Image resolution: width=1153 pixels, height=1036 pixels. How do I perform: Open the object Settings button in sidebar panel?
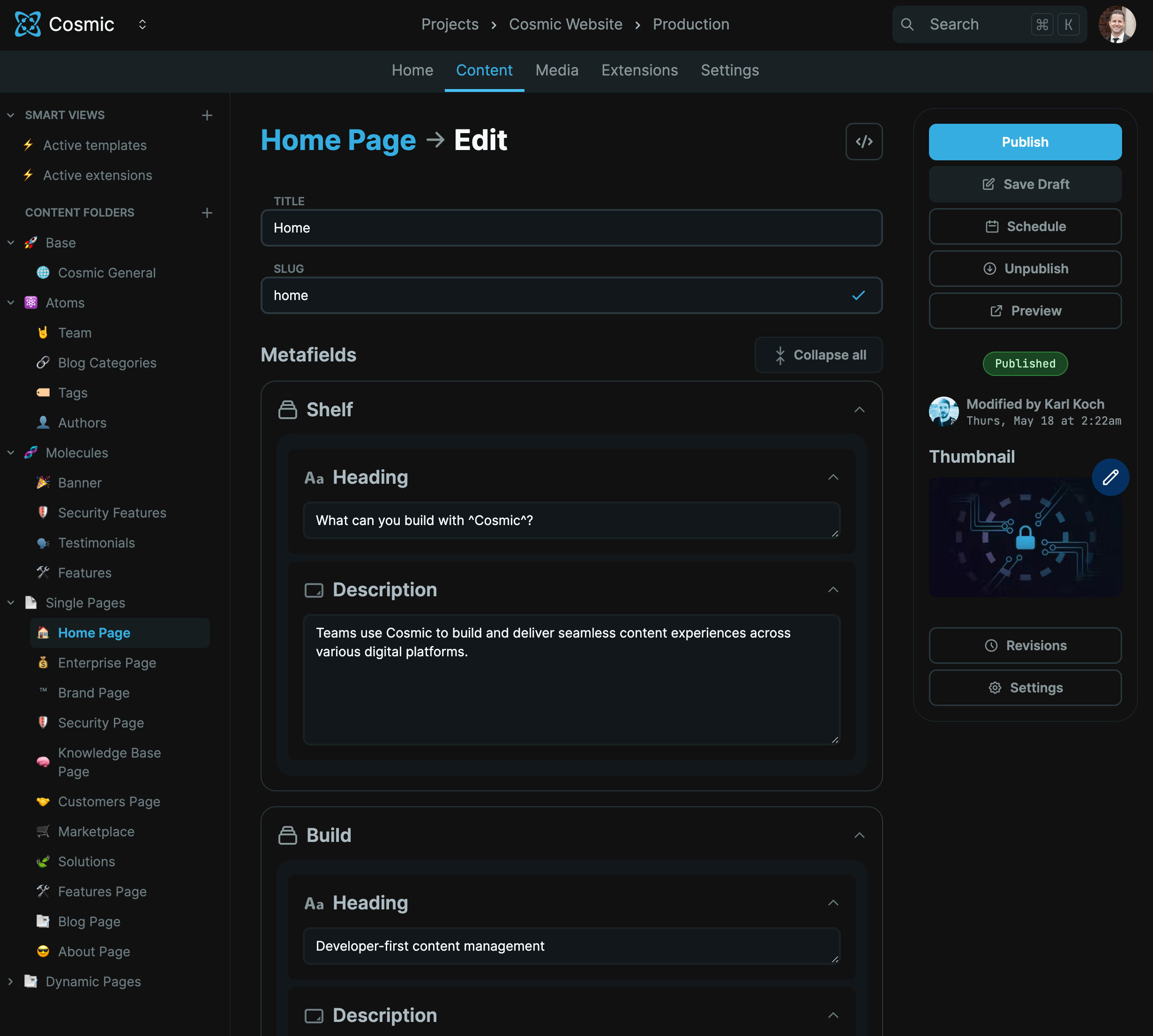point(1025,688)
